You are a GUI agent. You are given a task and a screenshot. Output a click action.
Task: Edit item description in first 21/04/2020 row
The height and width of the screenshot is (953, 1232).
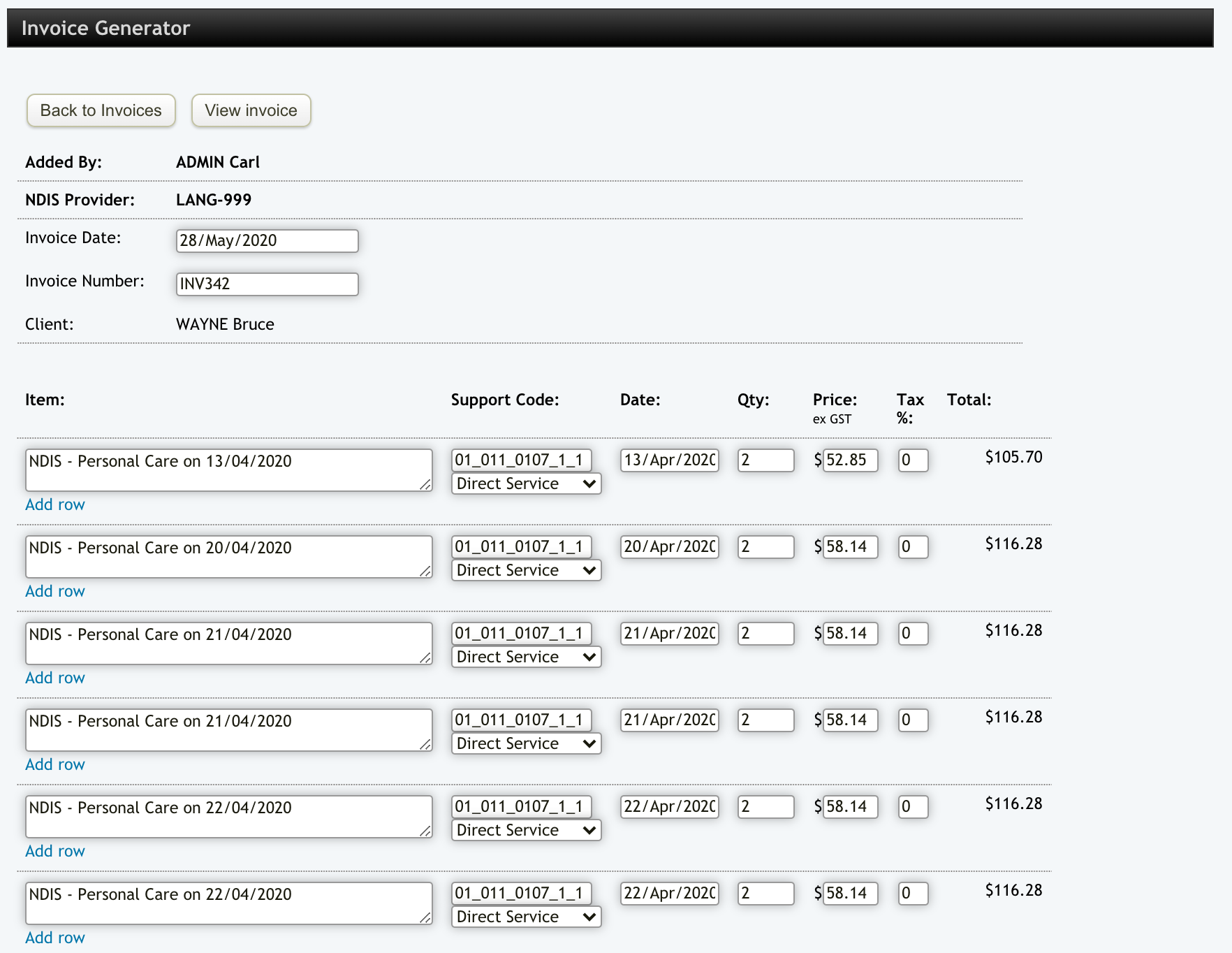(x=229, y=643)
